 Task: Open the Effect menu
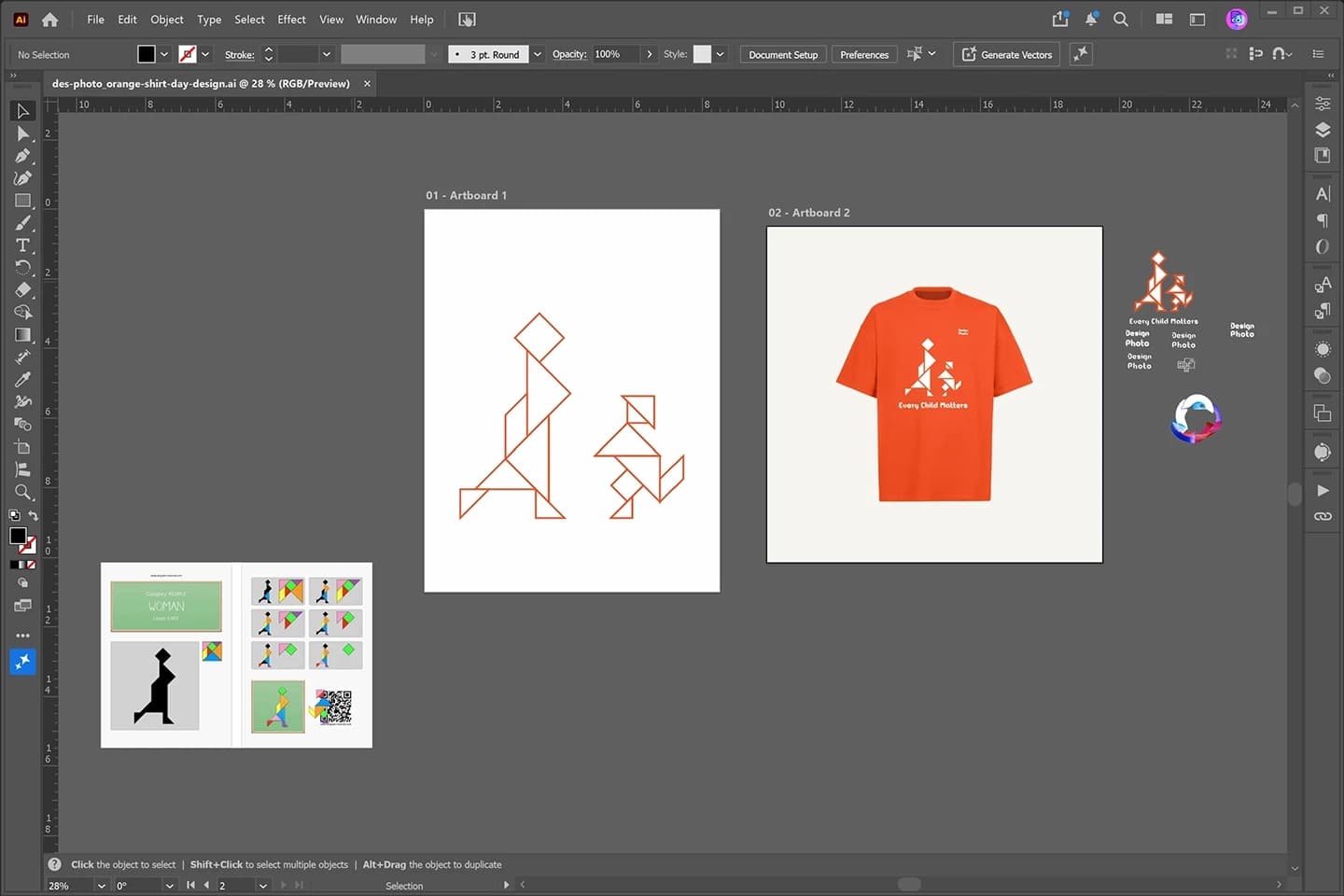tap(291, 19)
